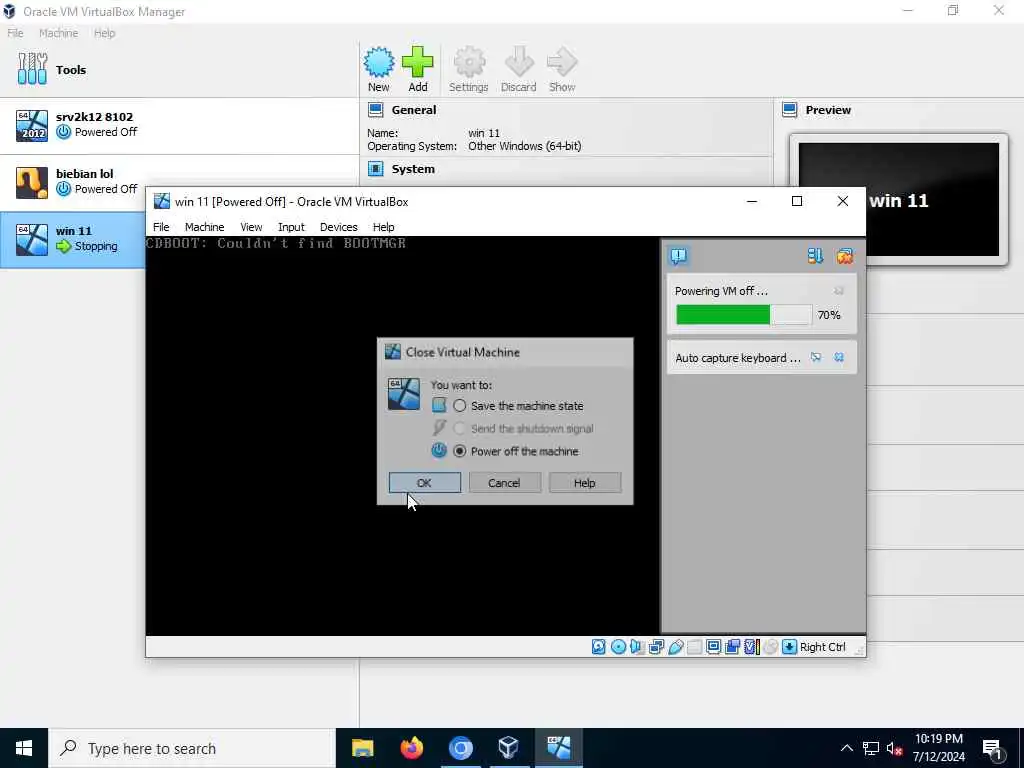This screenshot has width=1024, height=768.
Task: Click the network status bar icon
Action: click(x=656, y=647)
